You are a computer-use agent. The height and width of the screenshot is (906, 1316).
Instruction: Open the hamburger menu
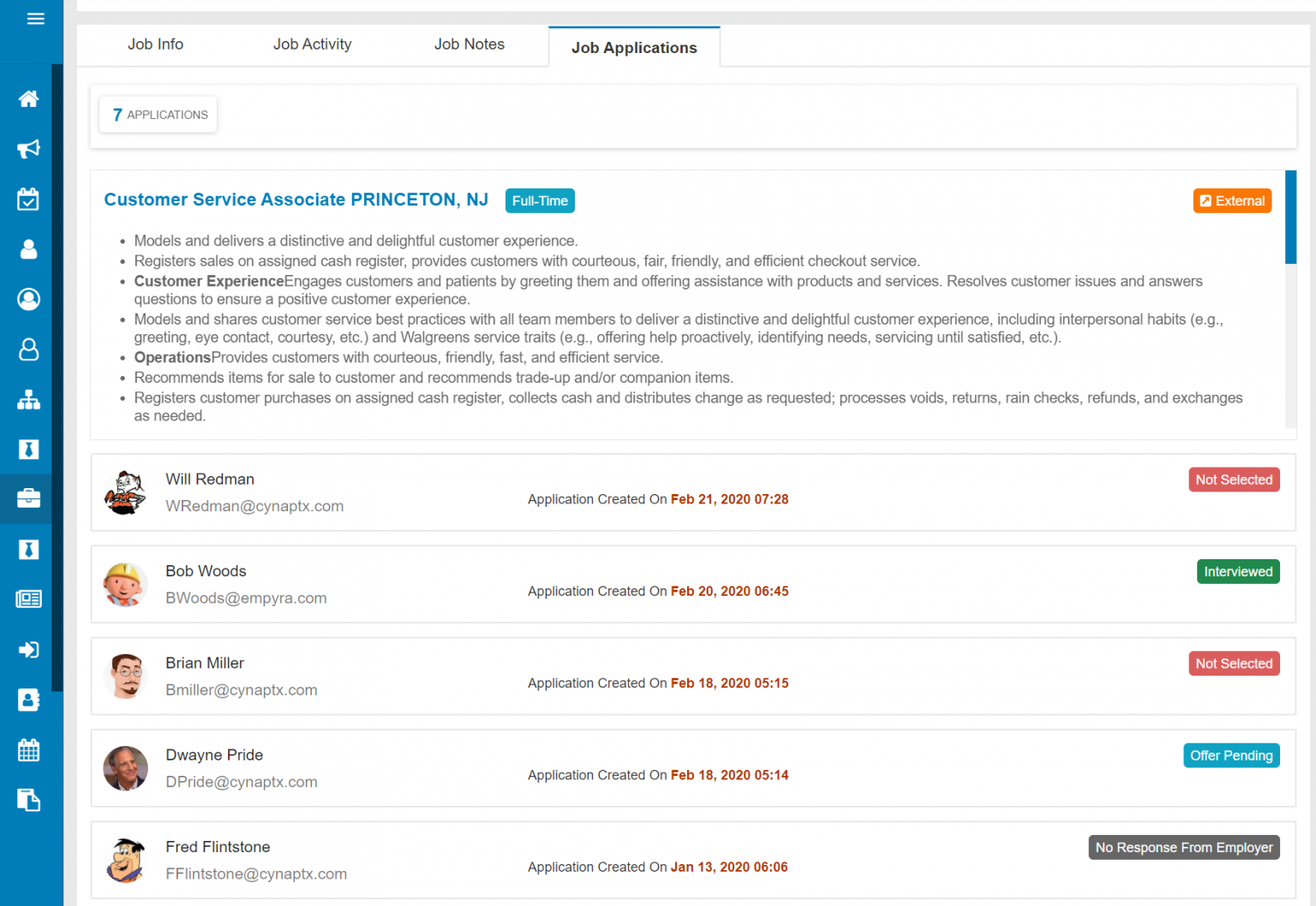click(x=35, y=19)
